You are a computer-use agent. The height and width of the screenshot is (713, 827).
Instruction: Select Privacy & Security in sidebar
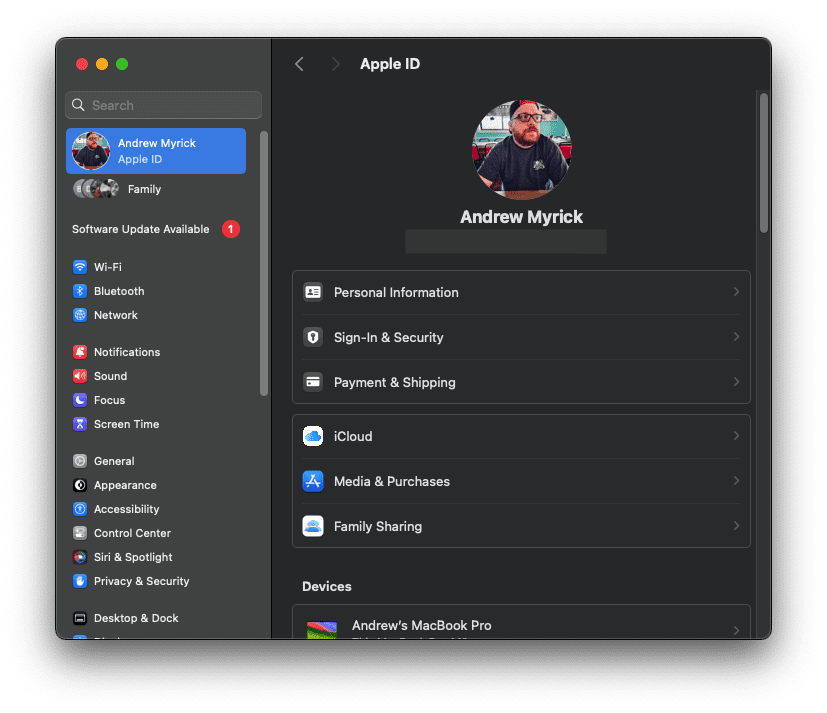point(156,581)
